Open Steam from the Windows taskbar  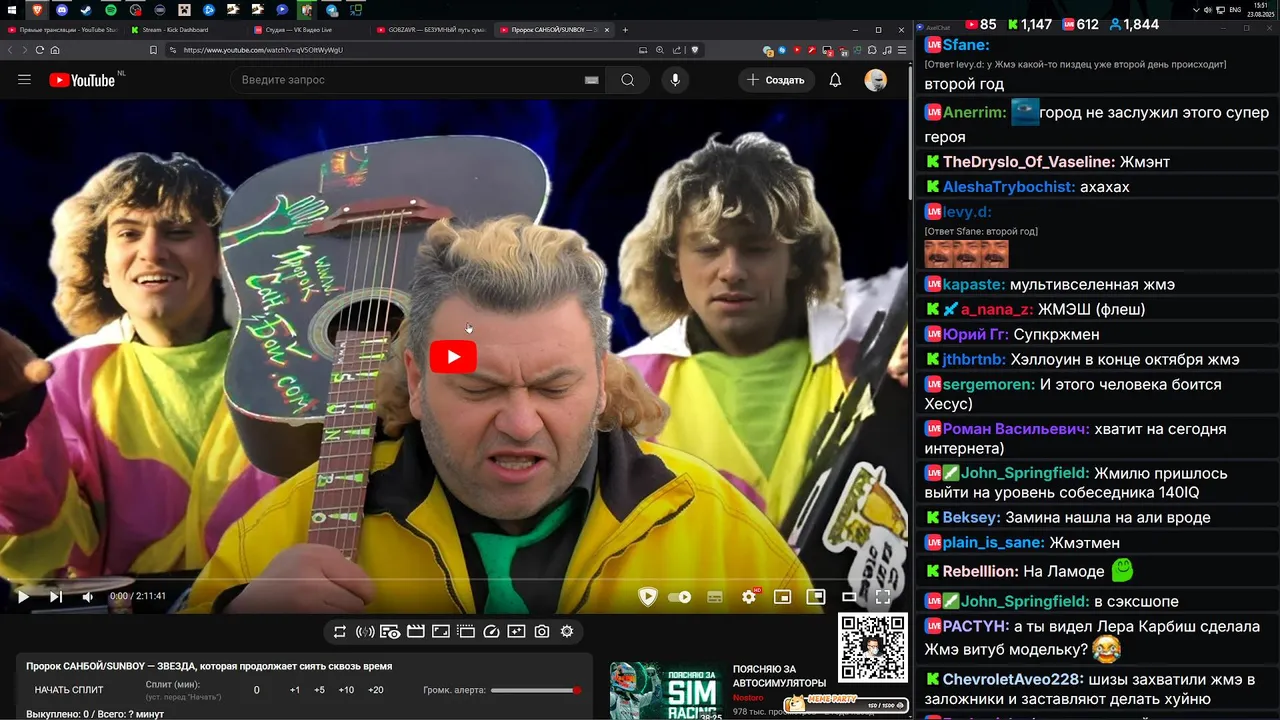tap(86, 9)
